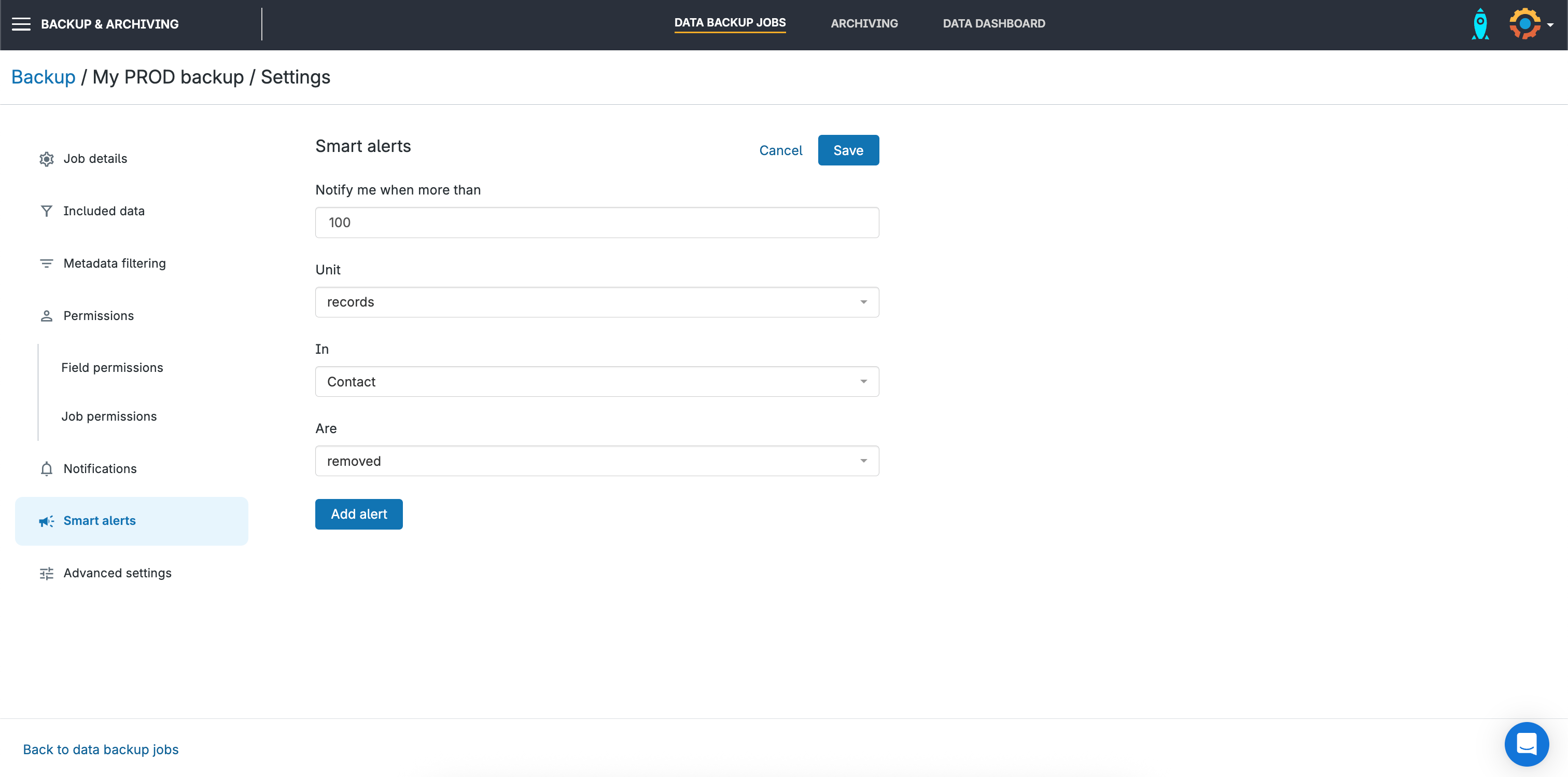Open the hamburger navigation menu

21,24
